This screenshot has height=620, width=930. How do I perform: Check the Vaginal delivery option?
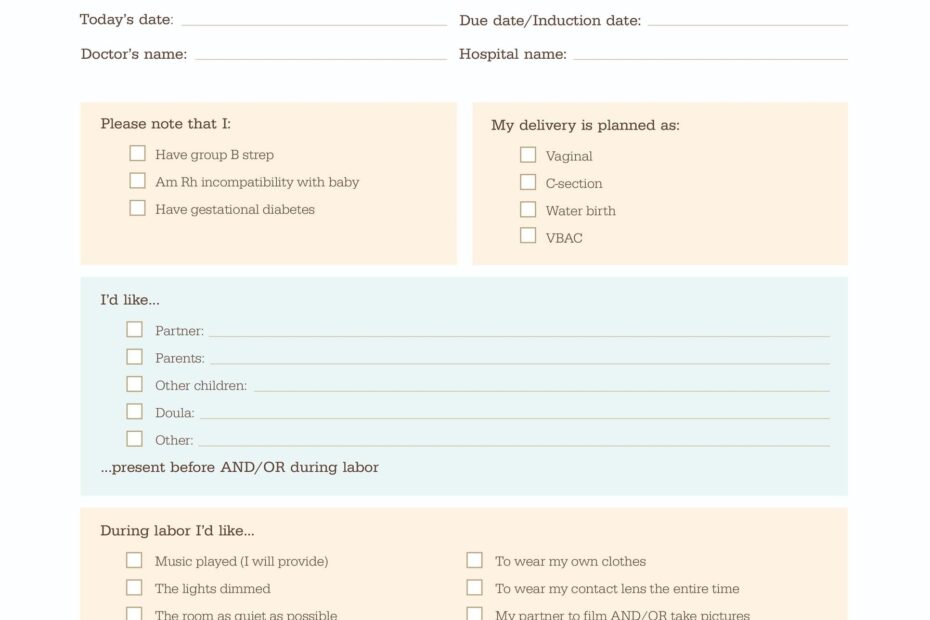528,155
